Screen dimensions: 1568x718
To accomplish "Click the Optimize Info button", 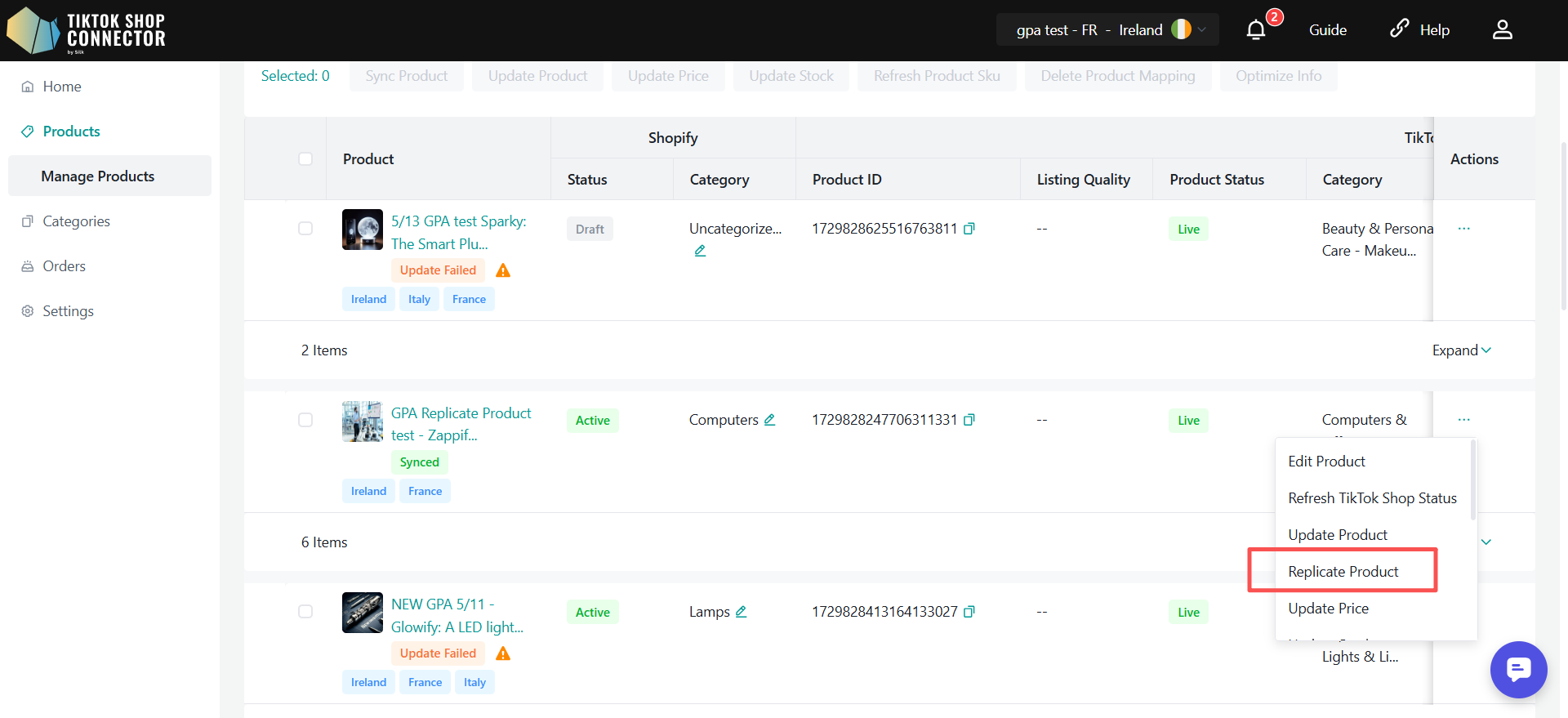I will [x=1279, y=76].
